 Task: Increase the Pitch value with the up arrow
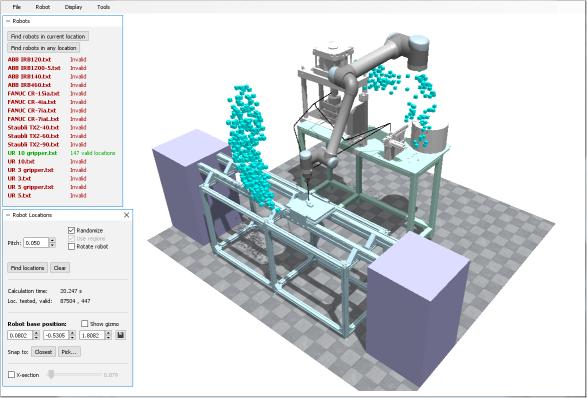(52, 240)
